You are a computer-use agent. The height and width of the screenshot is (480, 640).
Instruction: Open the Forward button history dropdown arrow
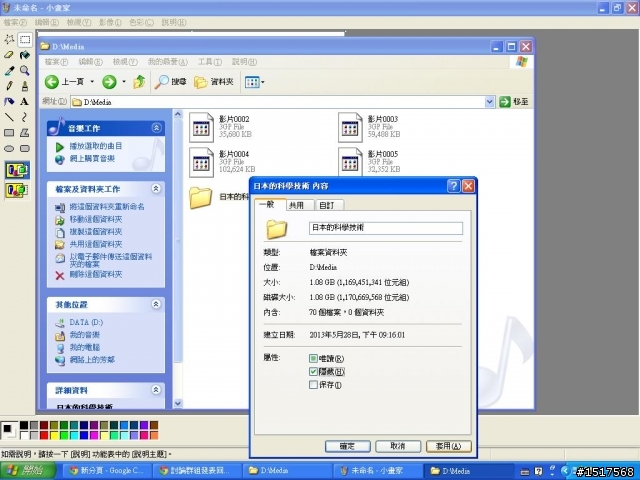[124, 82]
